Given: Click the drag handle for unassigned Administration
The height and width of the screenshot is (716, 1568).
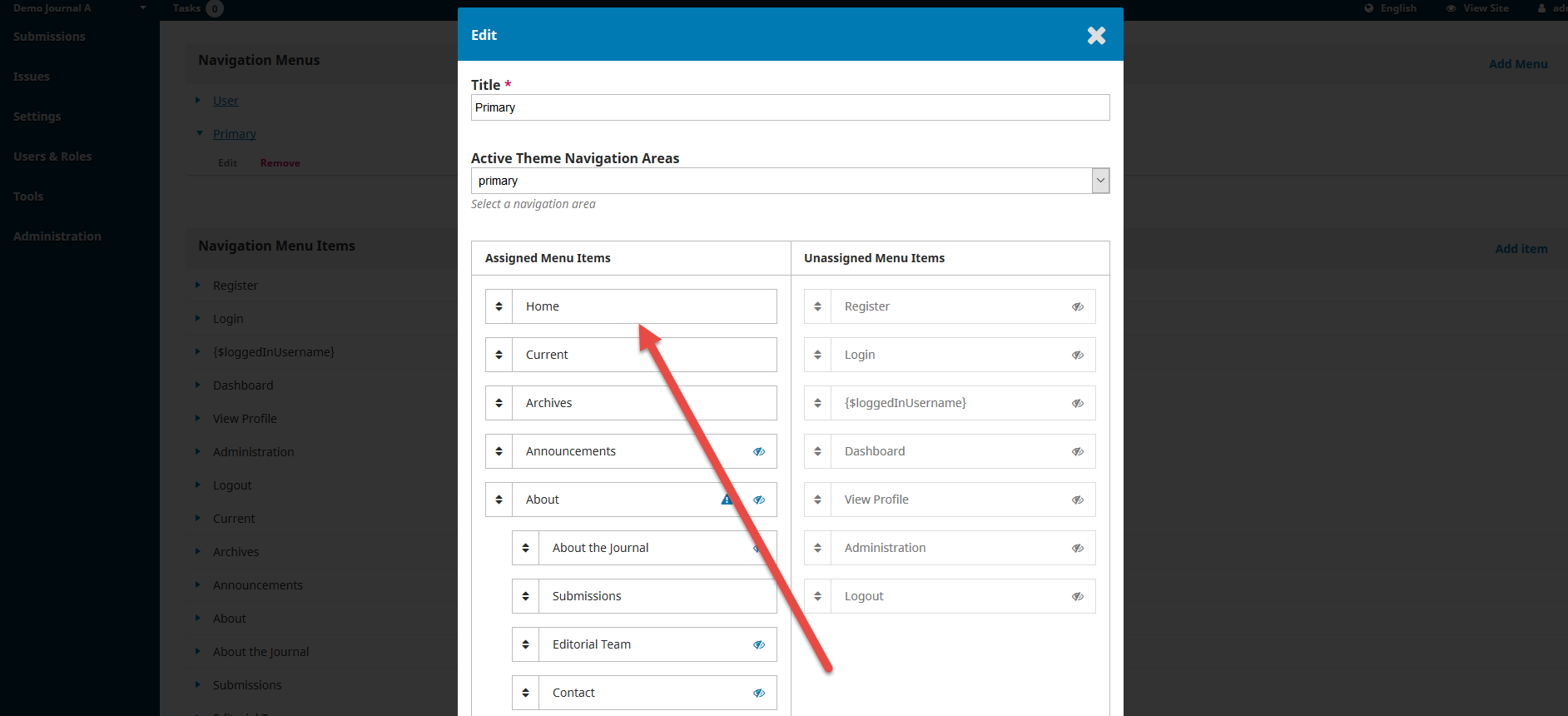Looking at the screenshot, I should (818, 548).
